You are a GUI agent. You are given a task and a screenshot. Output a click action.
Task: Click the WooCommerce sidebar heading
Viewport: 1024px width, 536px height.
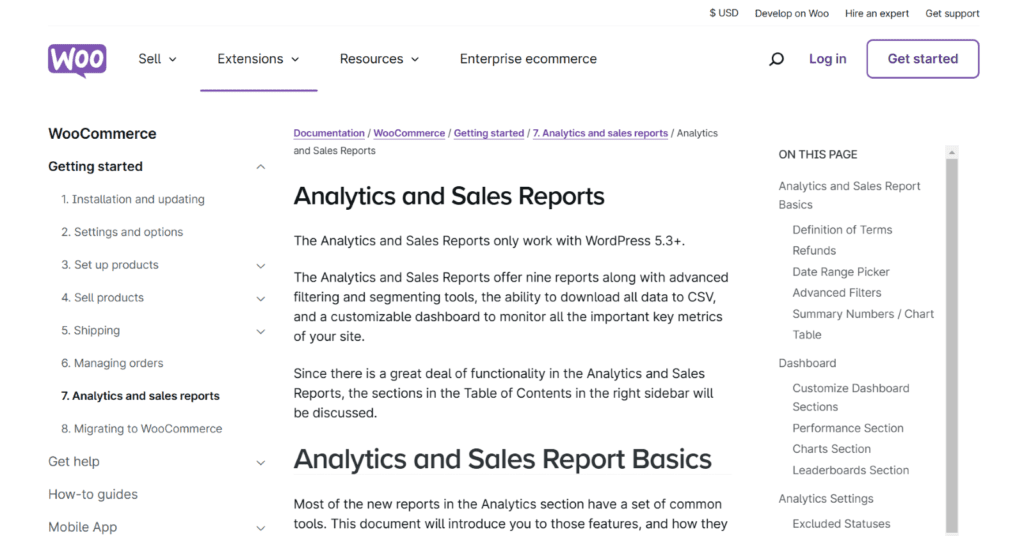[x=102, y=134]
